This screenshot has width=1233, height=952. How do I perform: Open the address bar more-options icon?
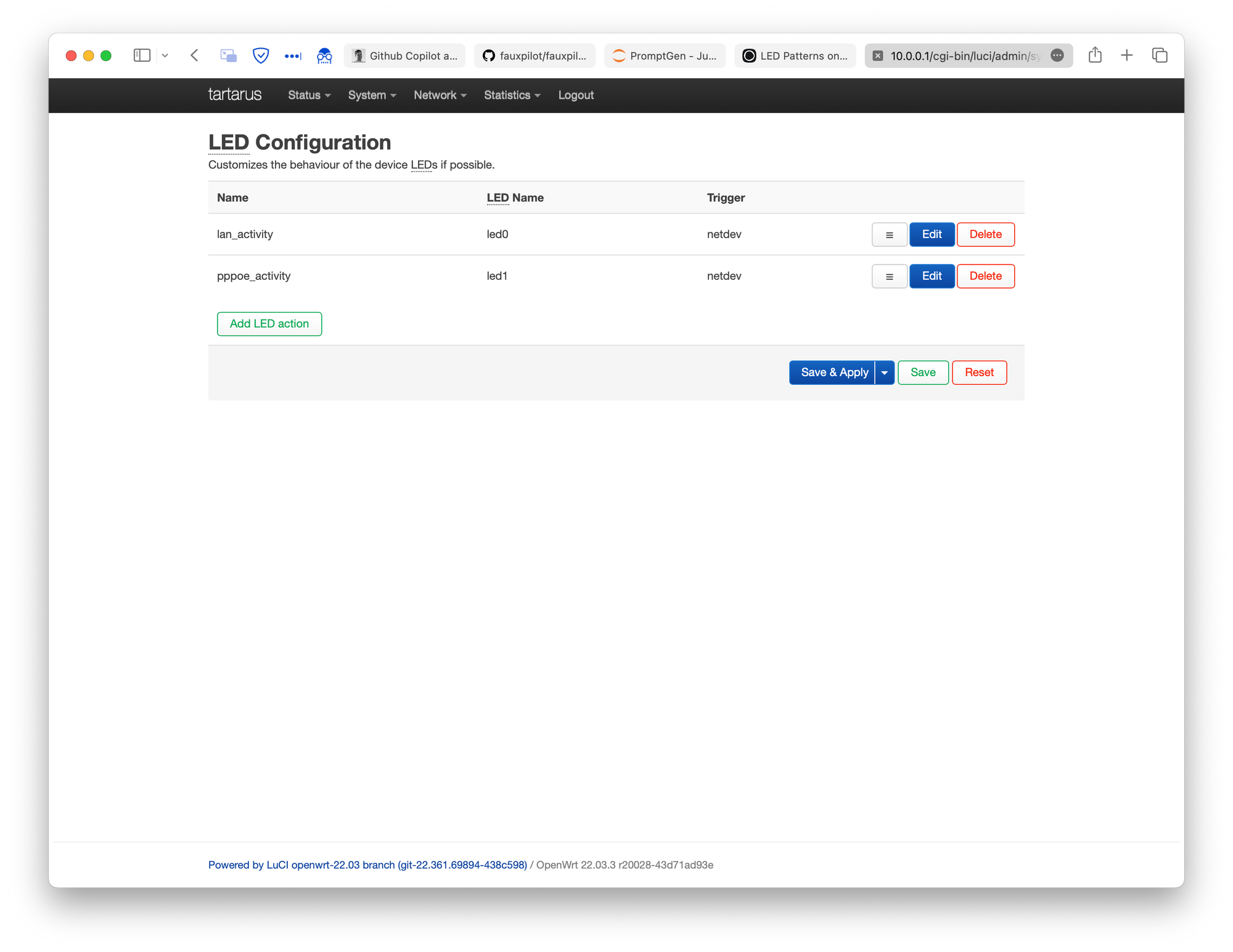(1057, 55)
